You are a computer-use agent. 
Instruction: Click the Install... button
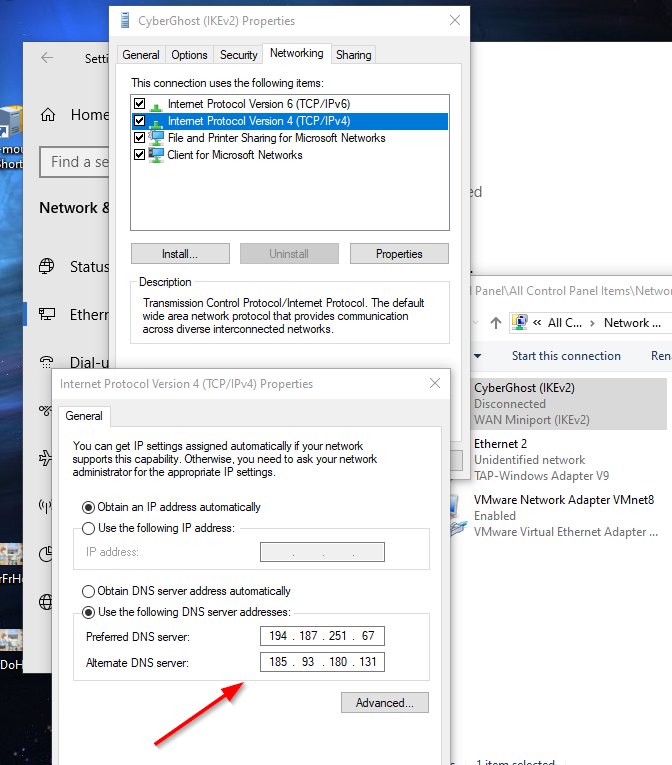tap(180, 254)
